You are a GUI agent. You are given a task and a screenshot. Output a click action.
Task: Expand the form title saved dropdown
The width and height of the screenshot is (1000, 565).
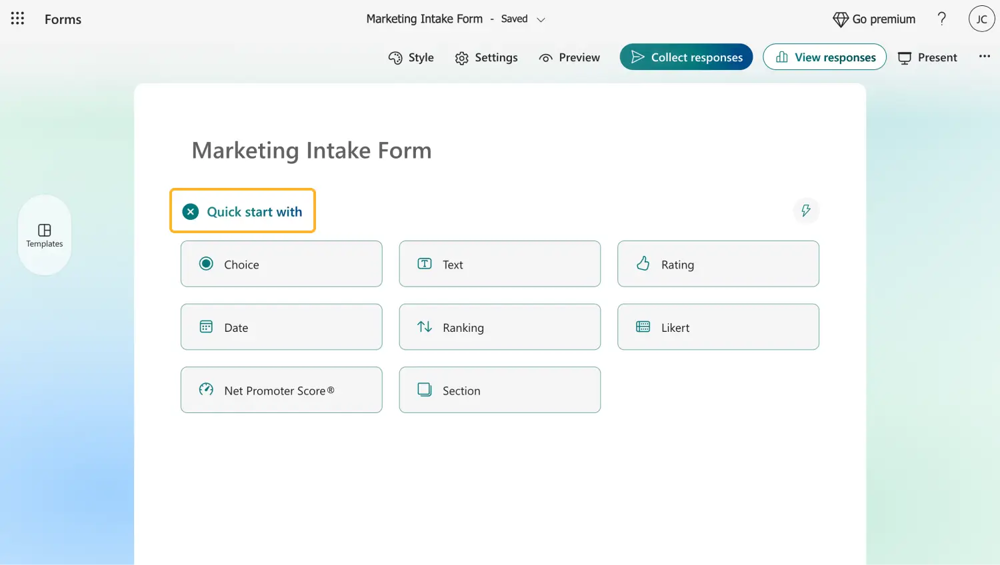coord(541,20)
